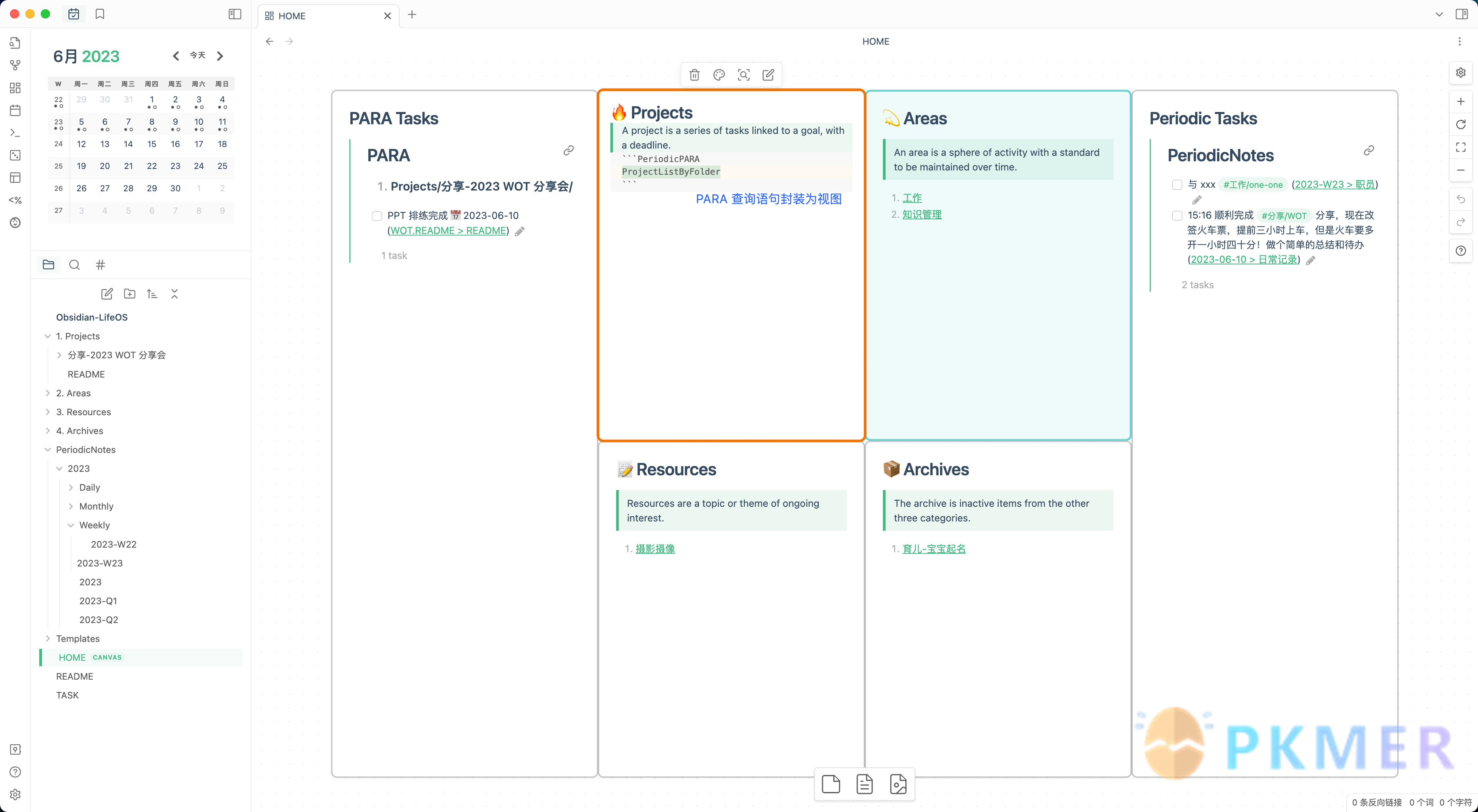Open the quick switcher icon in ribbon
Screen dimensions: 1478x812
[x=15, y=43]
